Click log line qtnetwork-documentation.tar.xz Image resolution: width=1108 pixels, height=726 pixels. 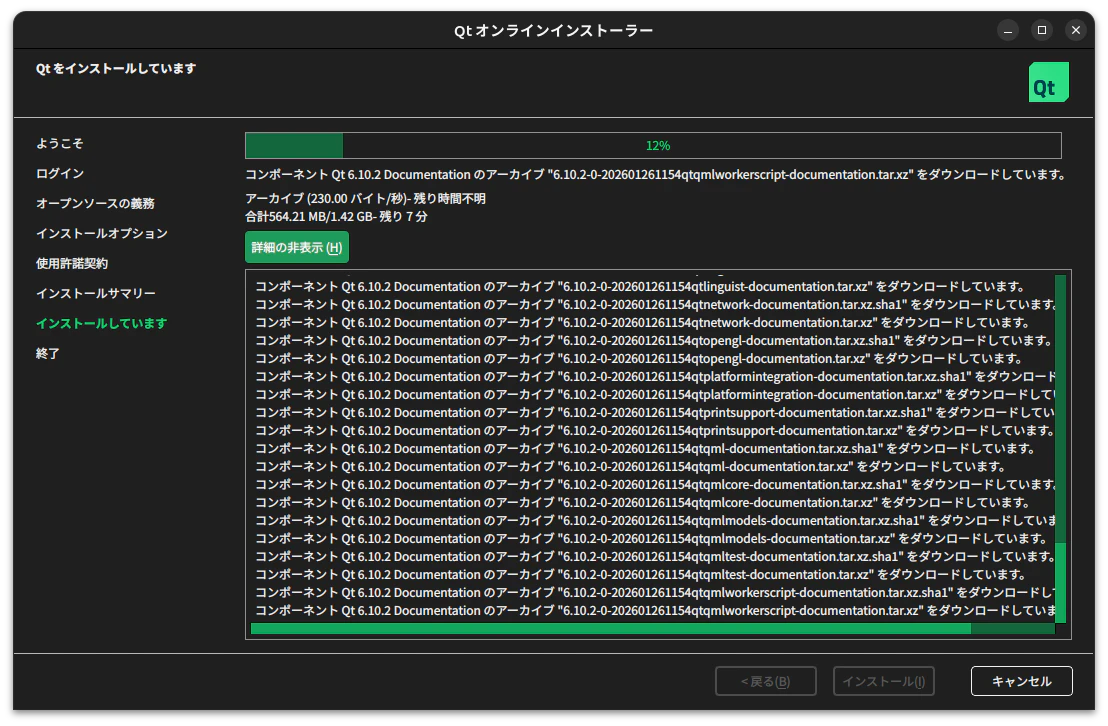coord(643,322)
